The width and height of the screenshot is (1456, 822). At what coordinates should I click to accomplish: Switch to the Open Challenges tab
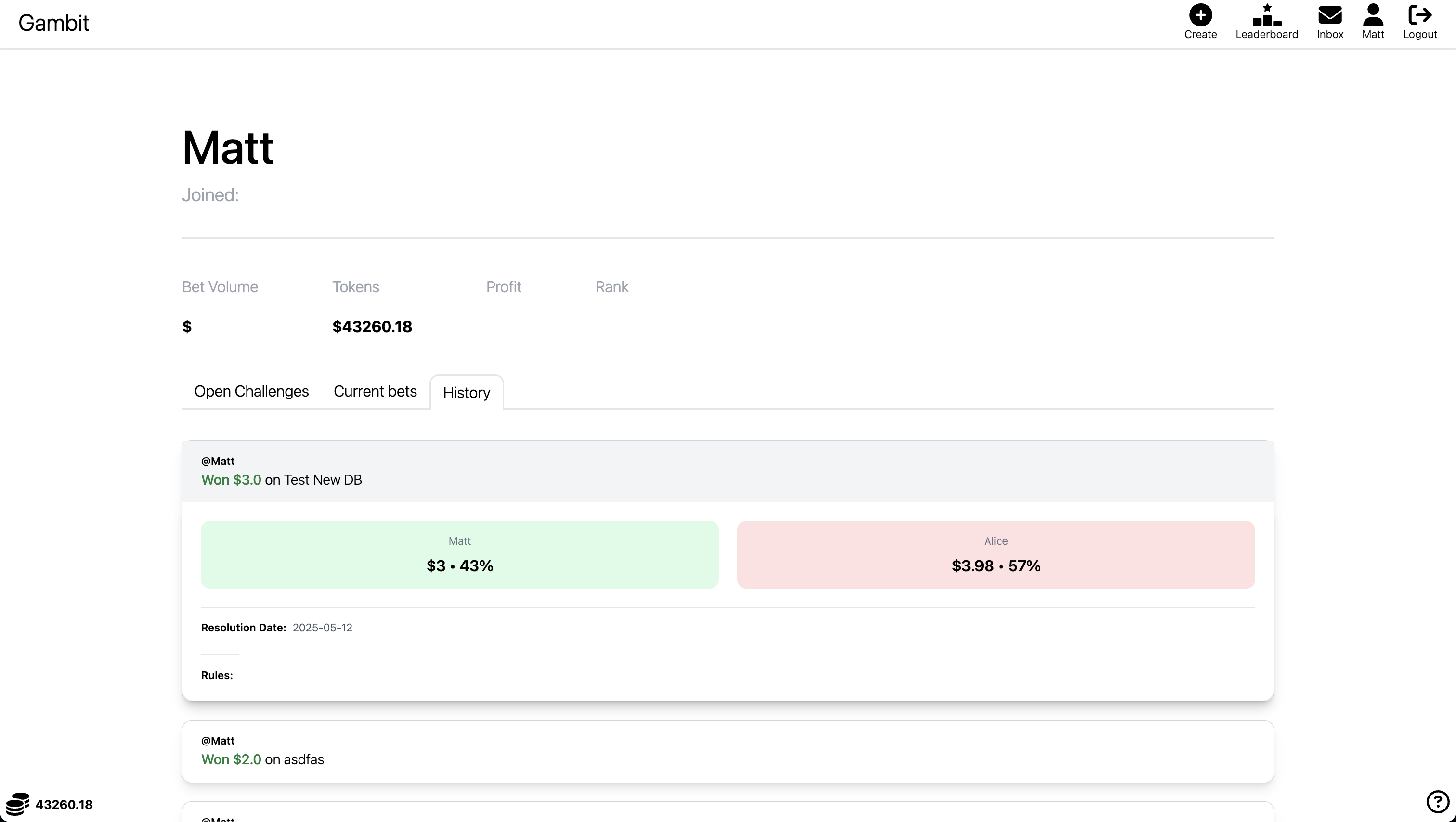251,391
